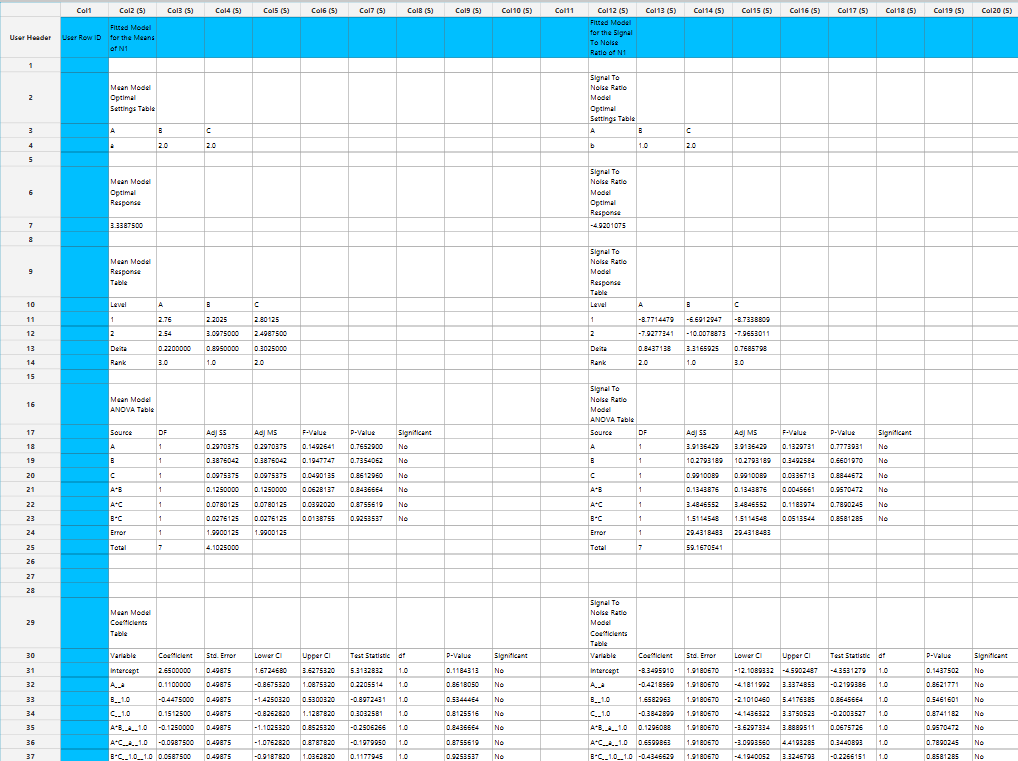Select the test statistic 5.3132832
The height and width of the screenshot is (761, 1018).
coord(372,671)
